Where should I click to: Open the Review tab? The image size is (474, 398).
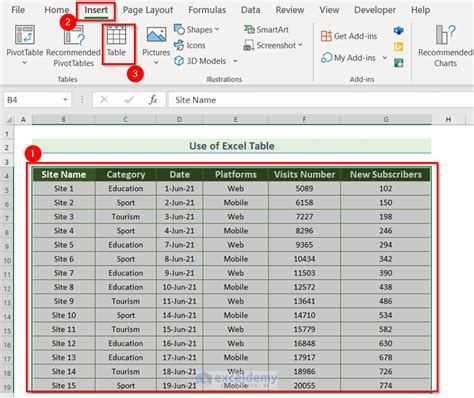coord(290,10)
